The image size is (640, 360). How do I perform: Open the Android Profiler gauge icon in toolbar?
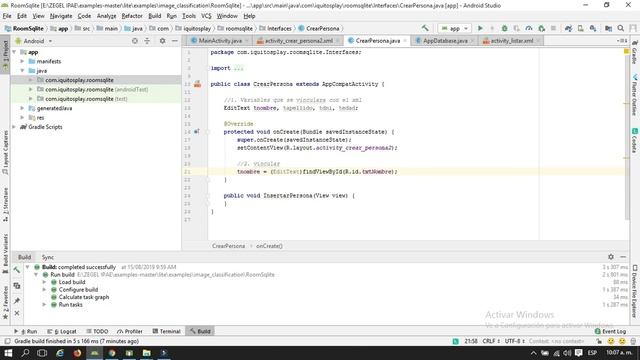point(529,28)
